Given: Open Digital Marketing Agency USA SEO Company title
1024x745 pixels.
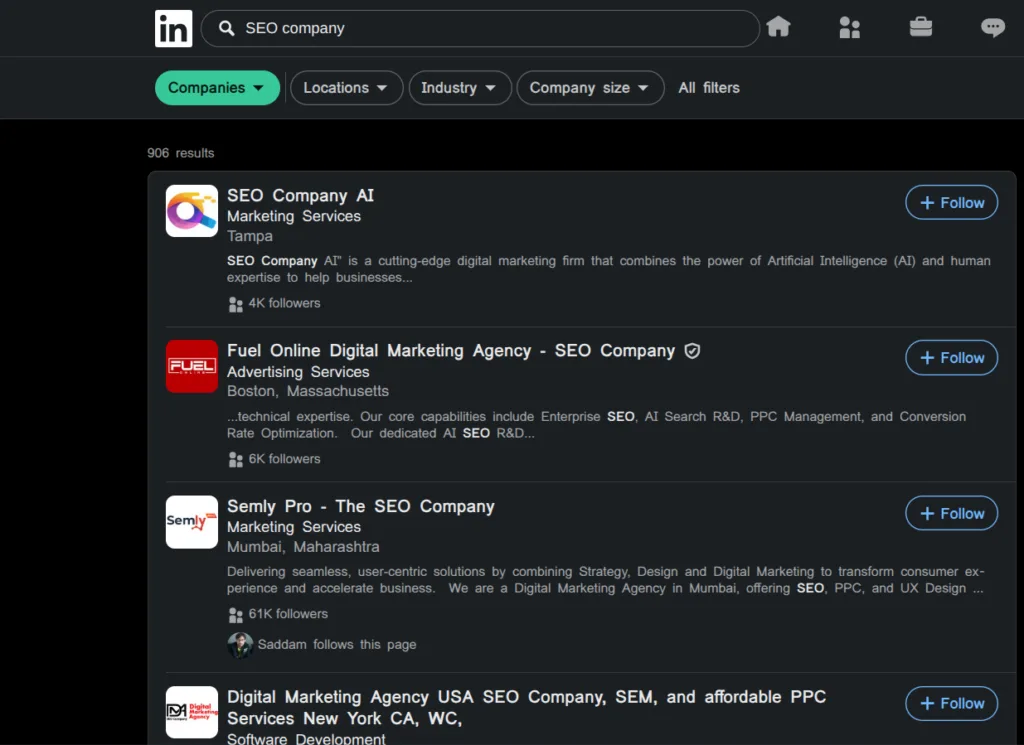Looking at the screenshot, I should 526,707.
